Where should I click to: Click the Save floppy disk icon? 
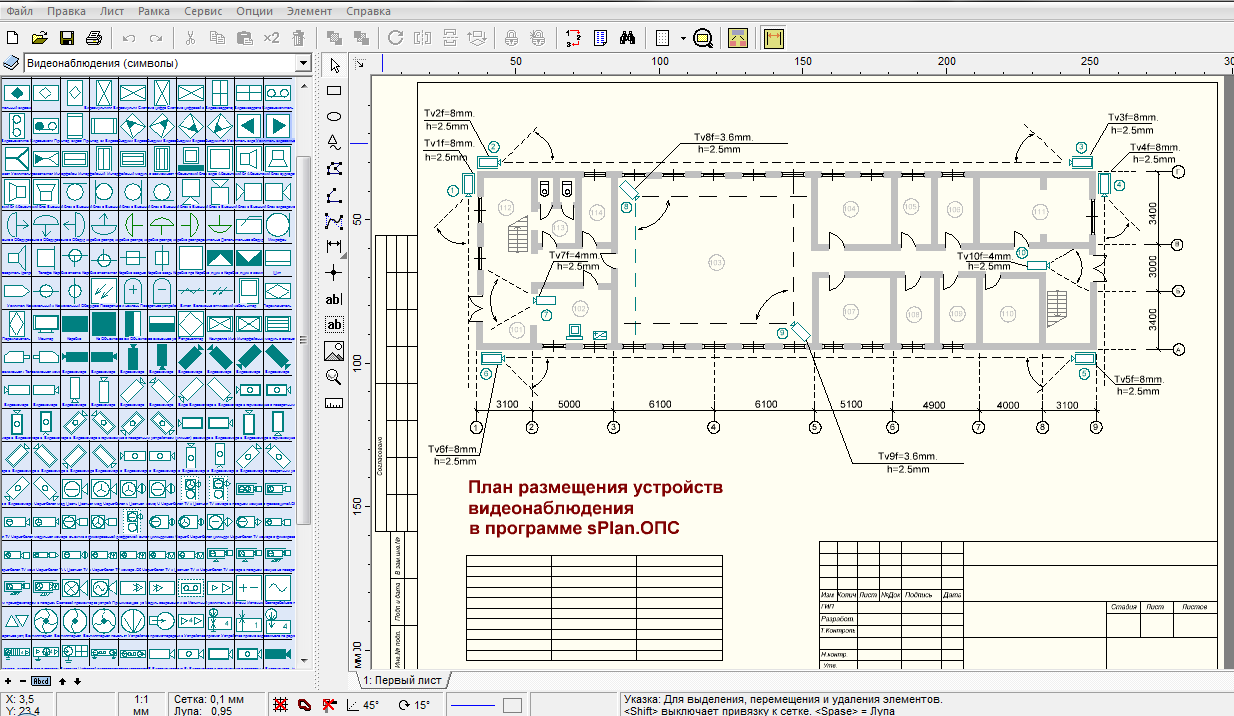67,38
